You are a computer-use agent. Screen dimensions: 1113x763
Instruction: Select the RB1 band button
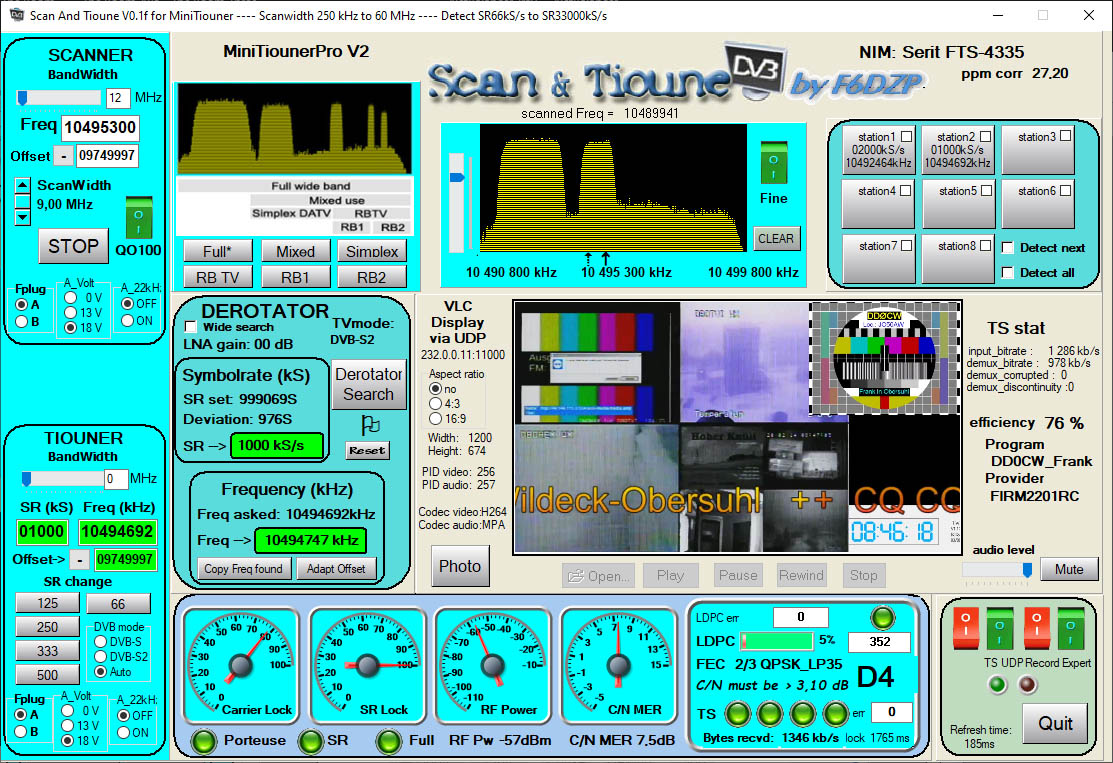tap(295, 278)
